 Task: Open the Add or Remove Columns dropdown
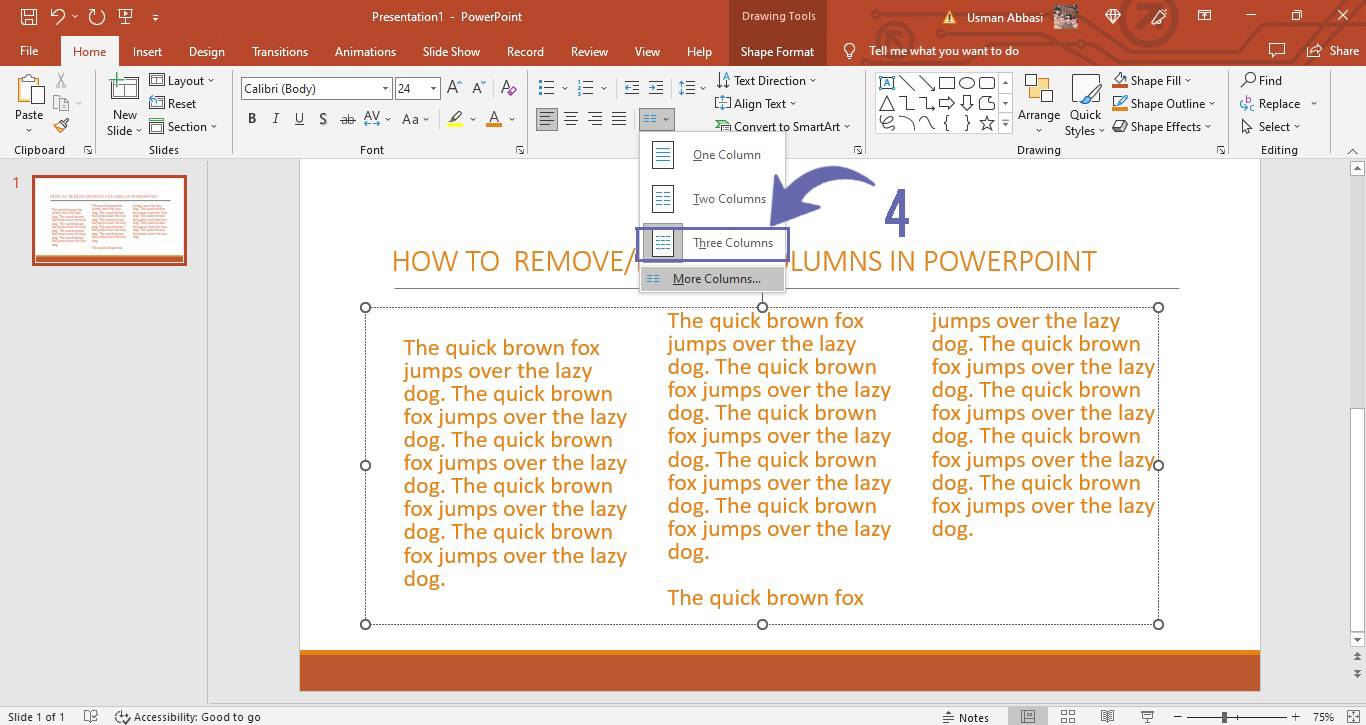[x=656, y=119]
